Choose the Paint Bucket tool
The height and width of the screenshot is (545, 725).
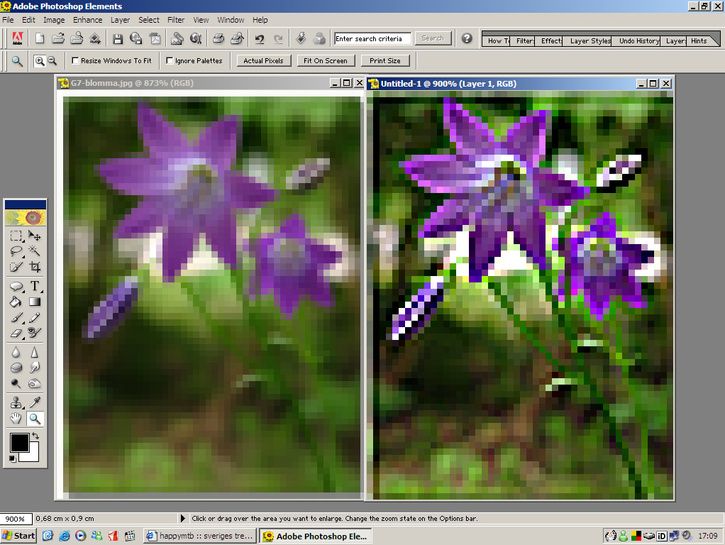coord(16,301)
